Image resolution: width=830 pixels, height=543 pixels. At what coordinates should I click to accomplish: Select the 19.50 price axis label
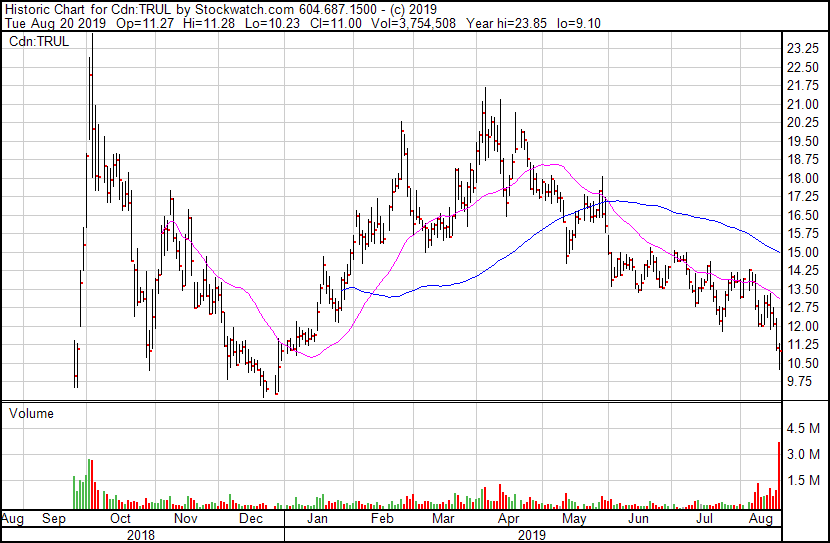pyautogui.click(x=803, y=141)
